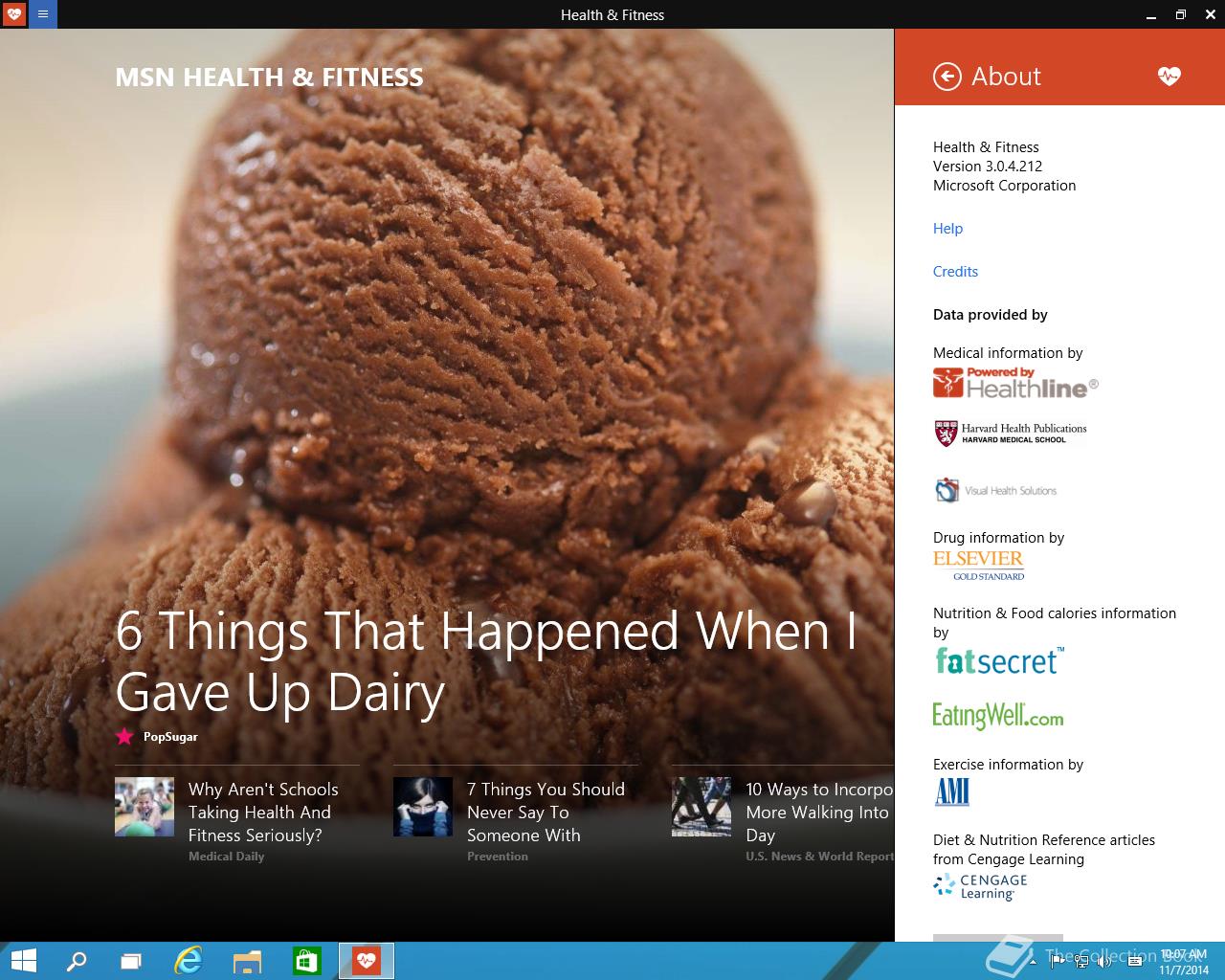Click 'Medical information by' label
The width and height of the screenshot is (1225, 980).
[x=1008, y=353]
